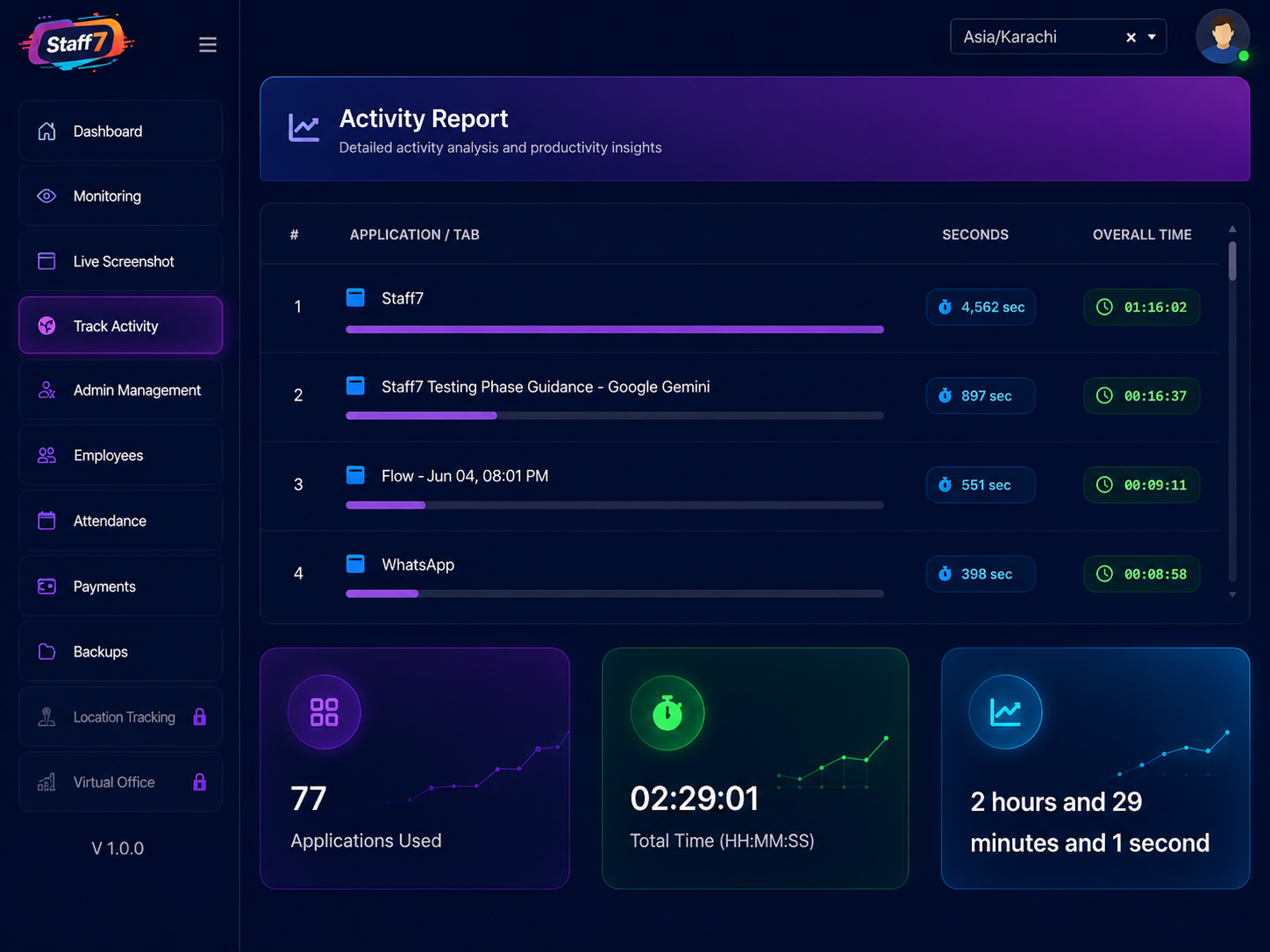The height and width of the screenshot is (952, 1270).
Task: Click the Activity Report chart icon
Action: (304, 128)
